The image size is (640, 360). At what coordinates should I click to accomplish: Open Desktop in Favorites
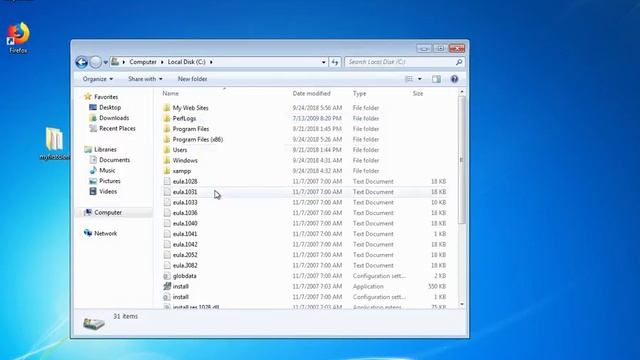click(x=110, y=107)
